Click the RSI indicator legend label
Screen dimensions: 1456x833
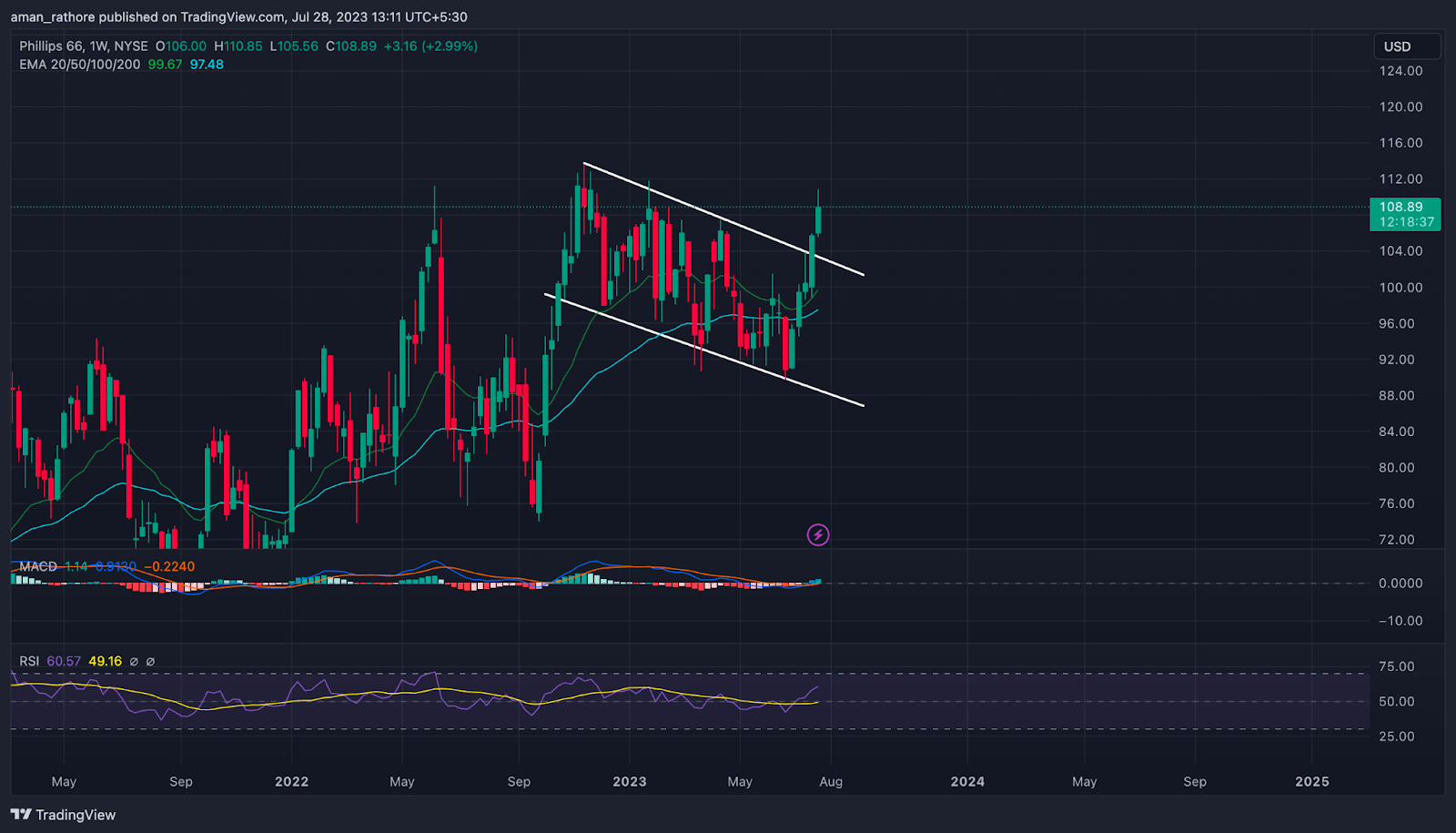coord(29,661)
